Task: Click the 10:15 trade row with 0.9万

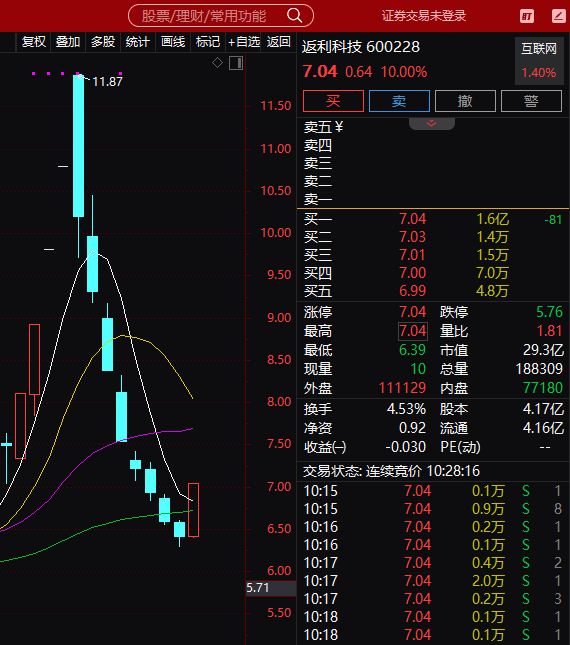Action: point(431,509)
